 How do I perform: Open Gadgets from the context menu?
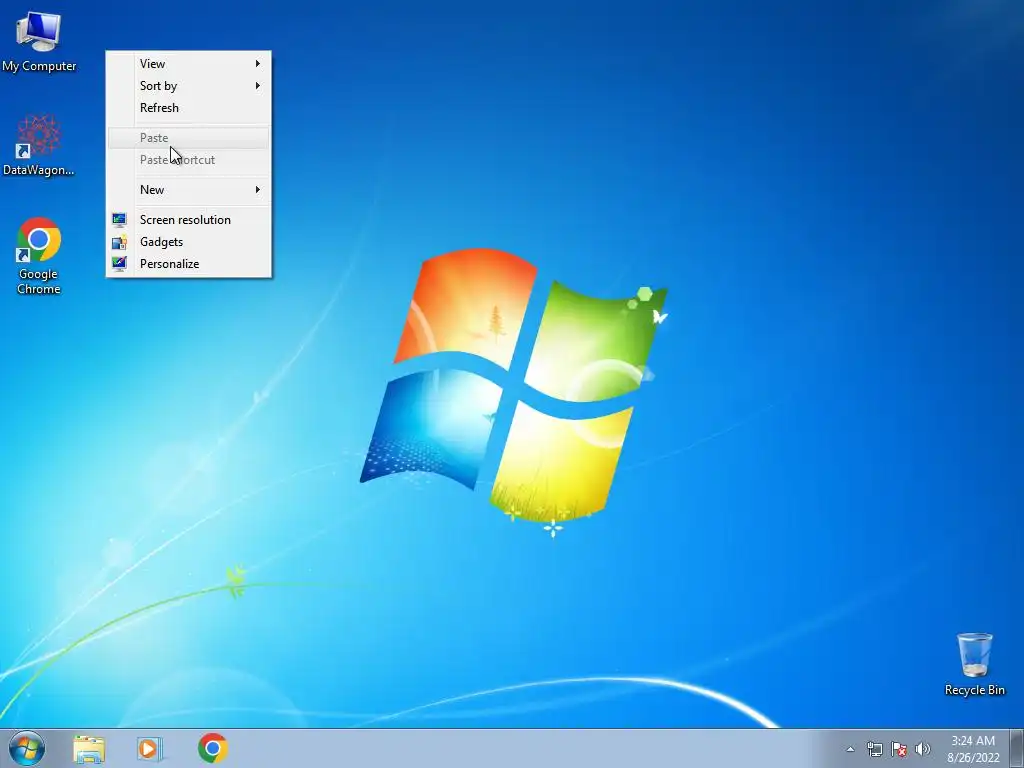click(188, 242)
